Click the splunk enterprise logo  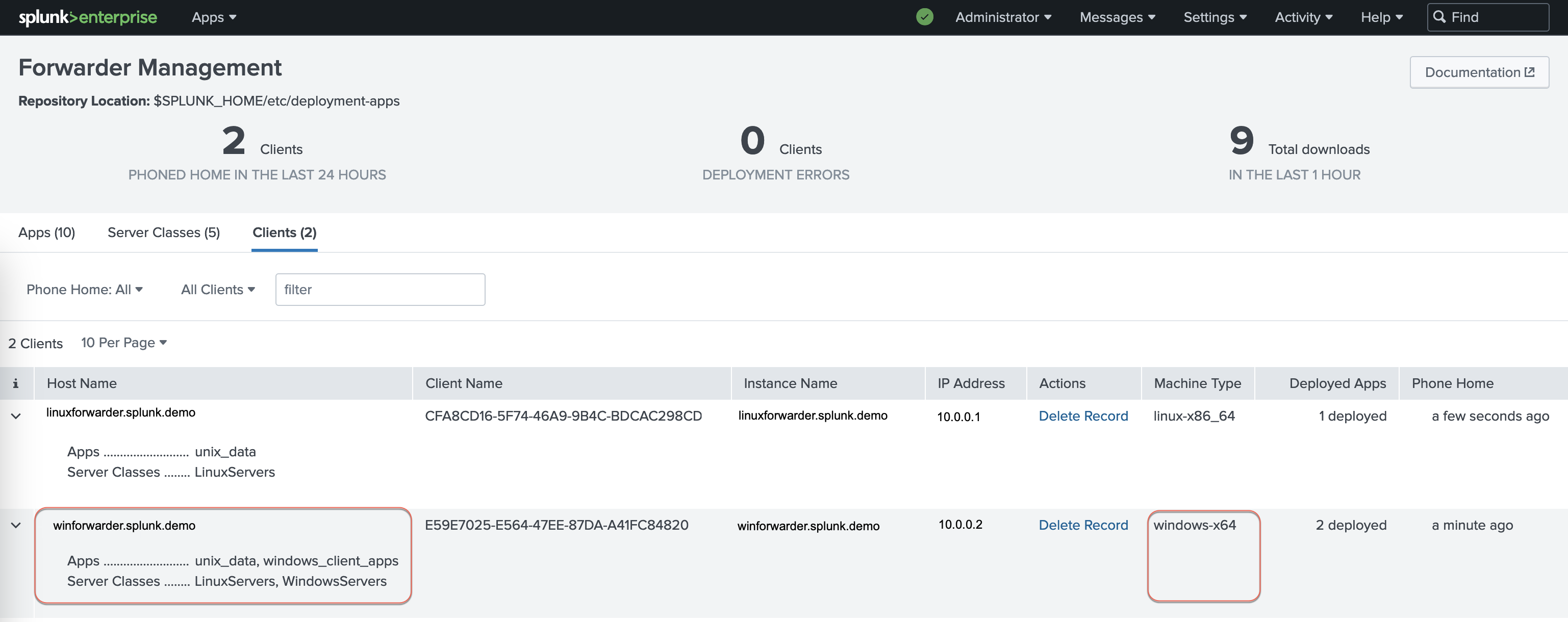87,17
